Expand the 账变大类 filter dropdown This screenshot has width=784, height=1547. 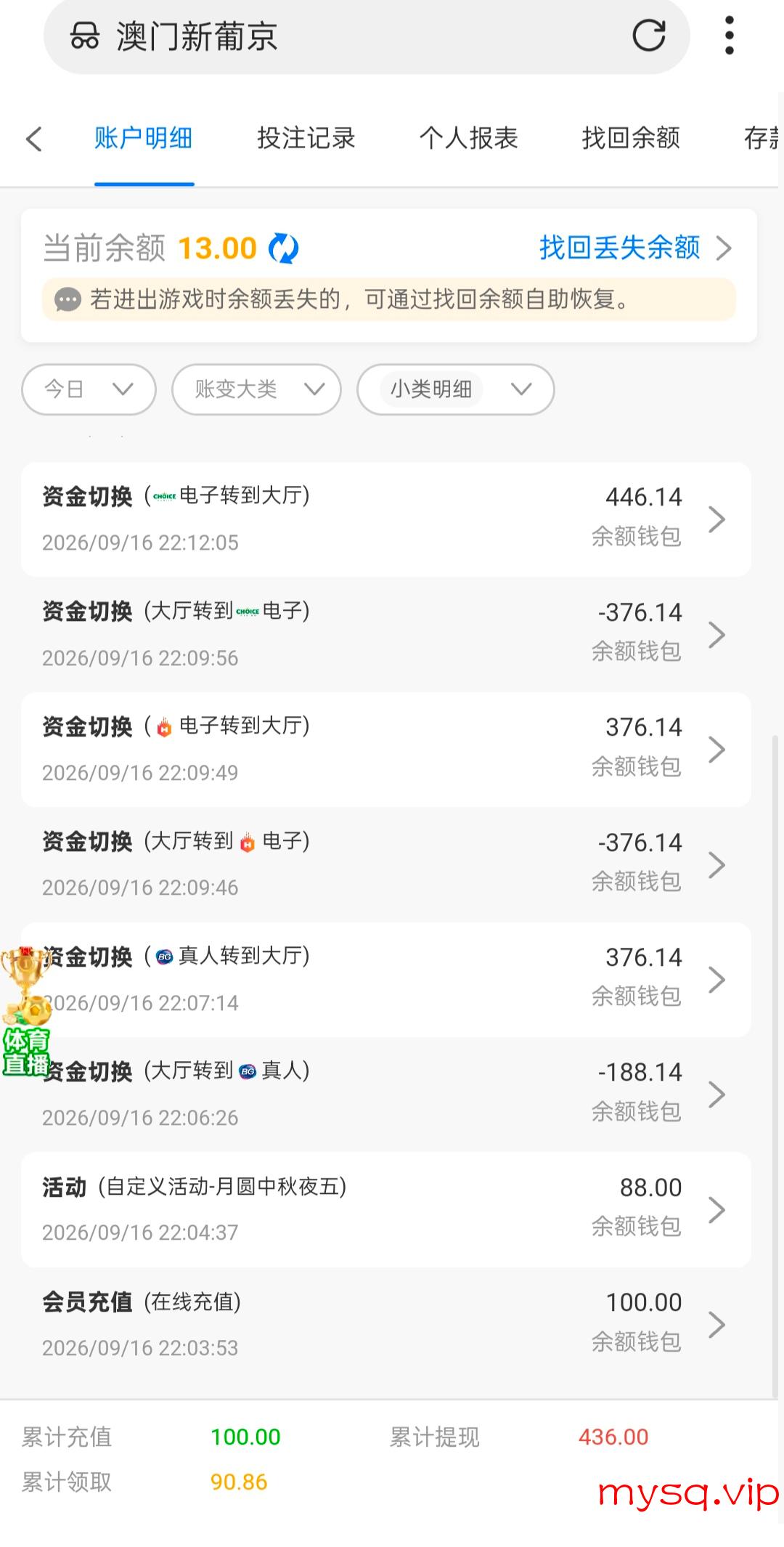coord(256,389)
